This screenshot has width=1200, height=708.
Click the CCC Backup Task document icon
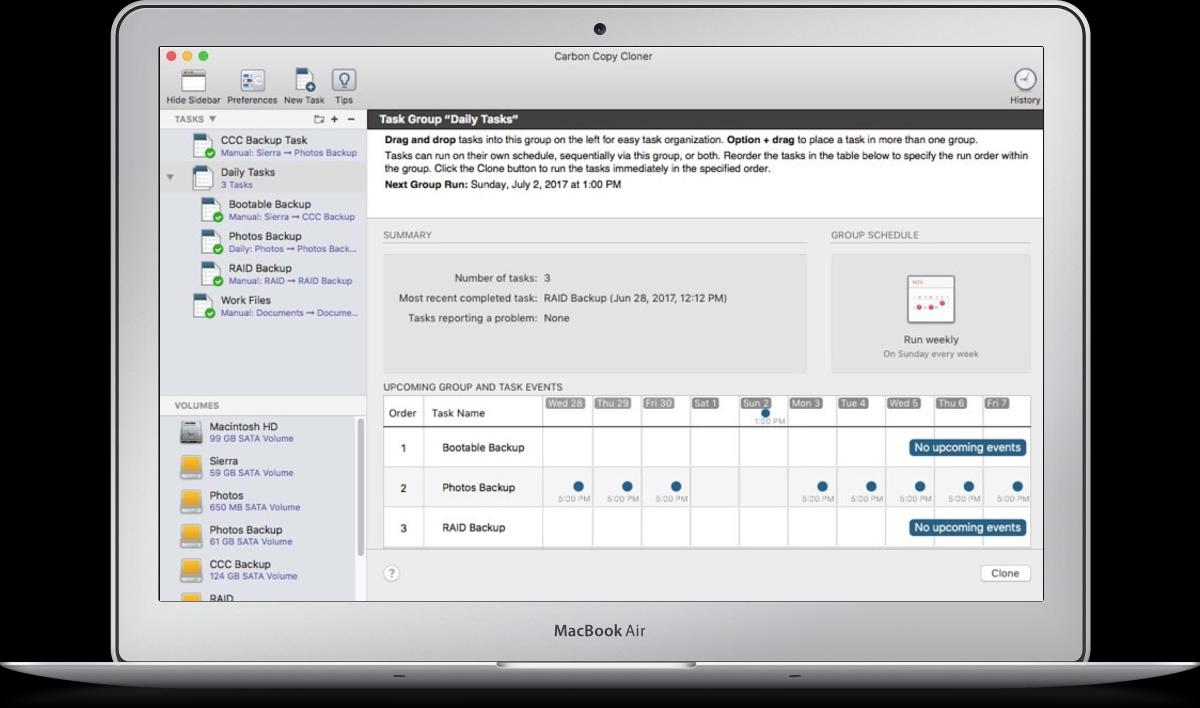point(204,146)
